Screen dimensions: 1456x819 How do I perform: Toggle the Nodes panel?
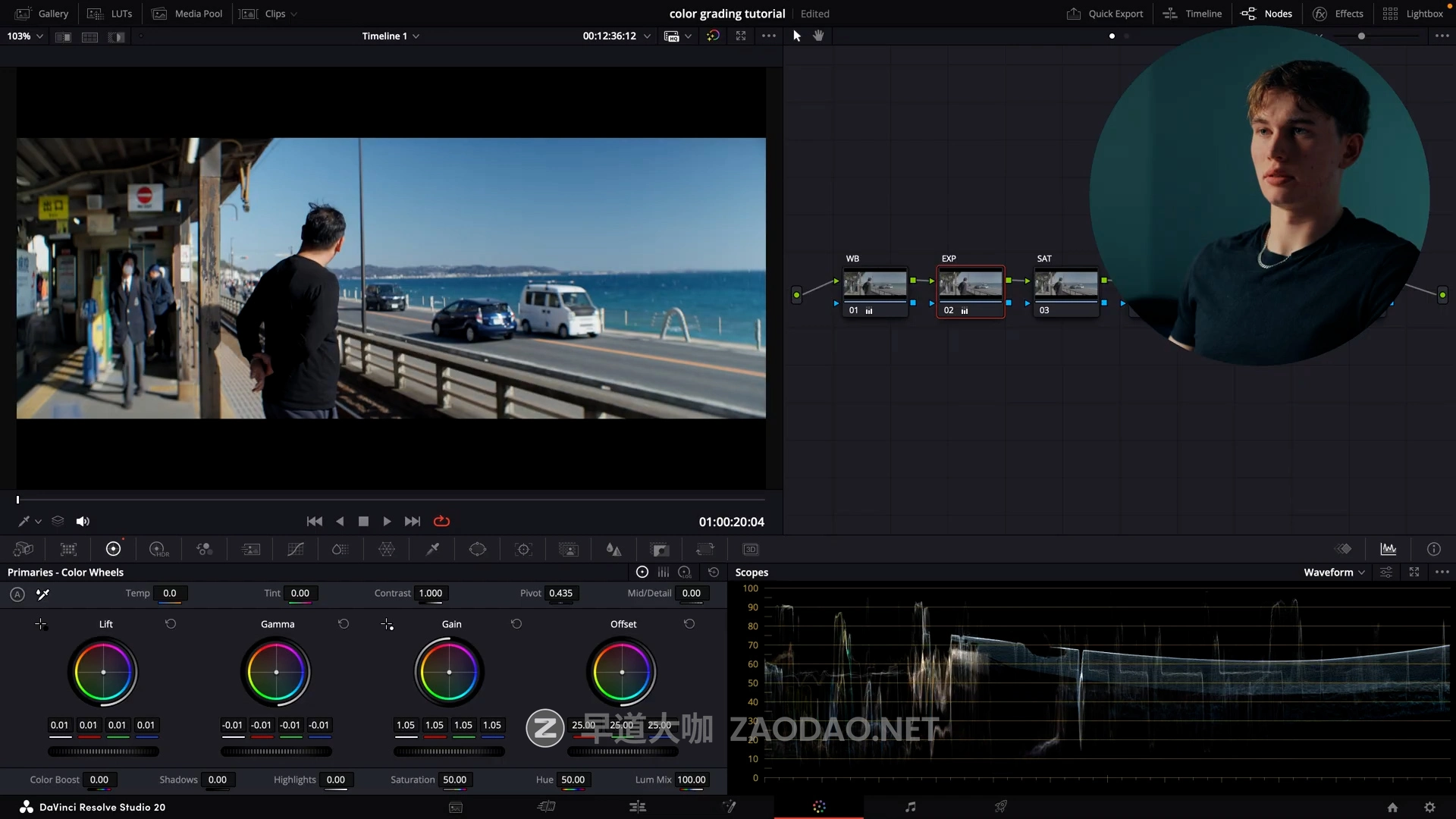[x=1266, y=14]
